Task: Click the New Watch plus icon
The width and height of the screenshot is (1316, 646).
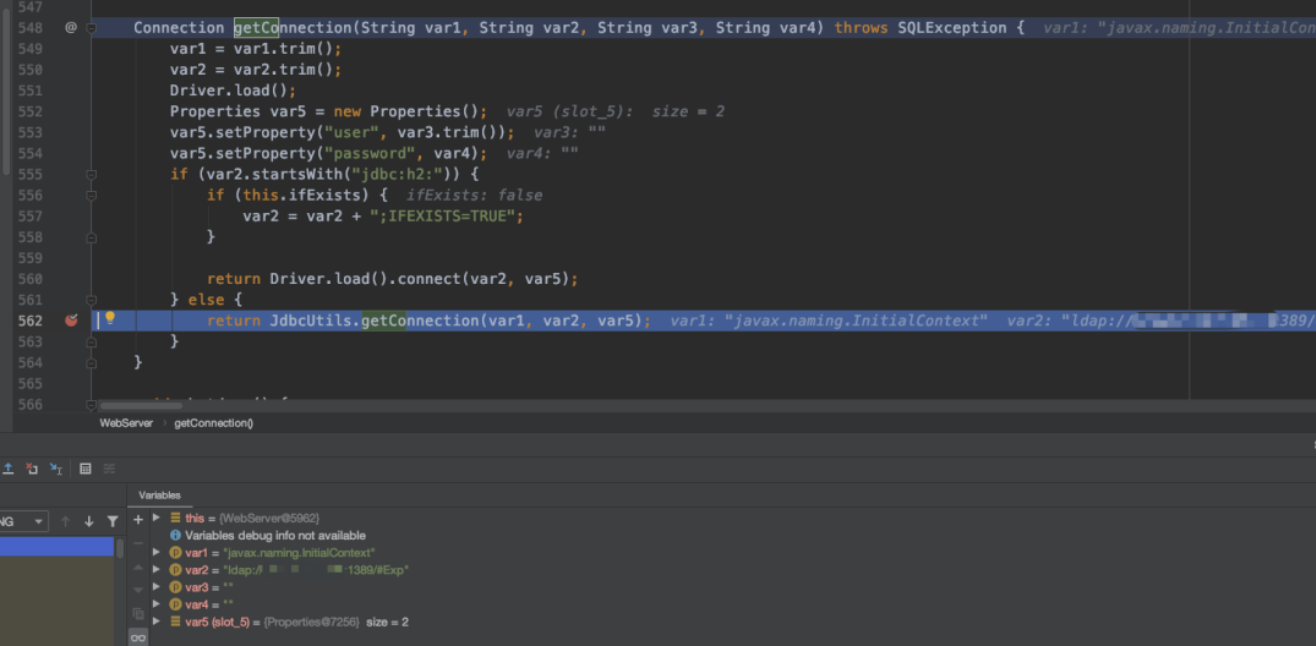Action: tap(138, 519)
